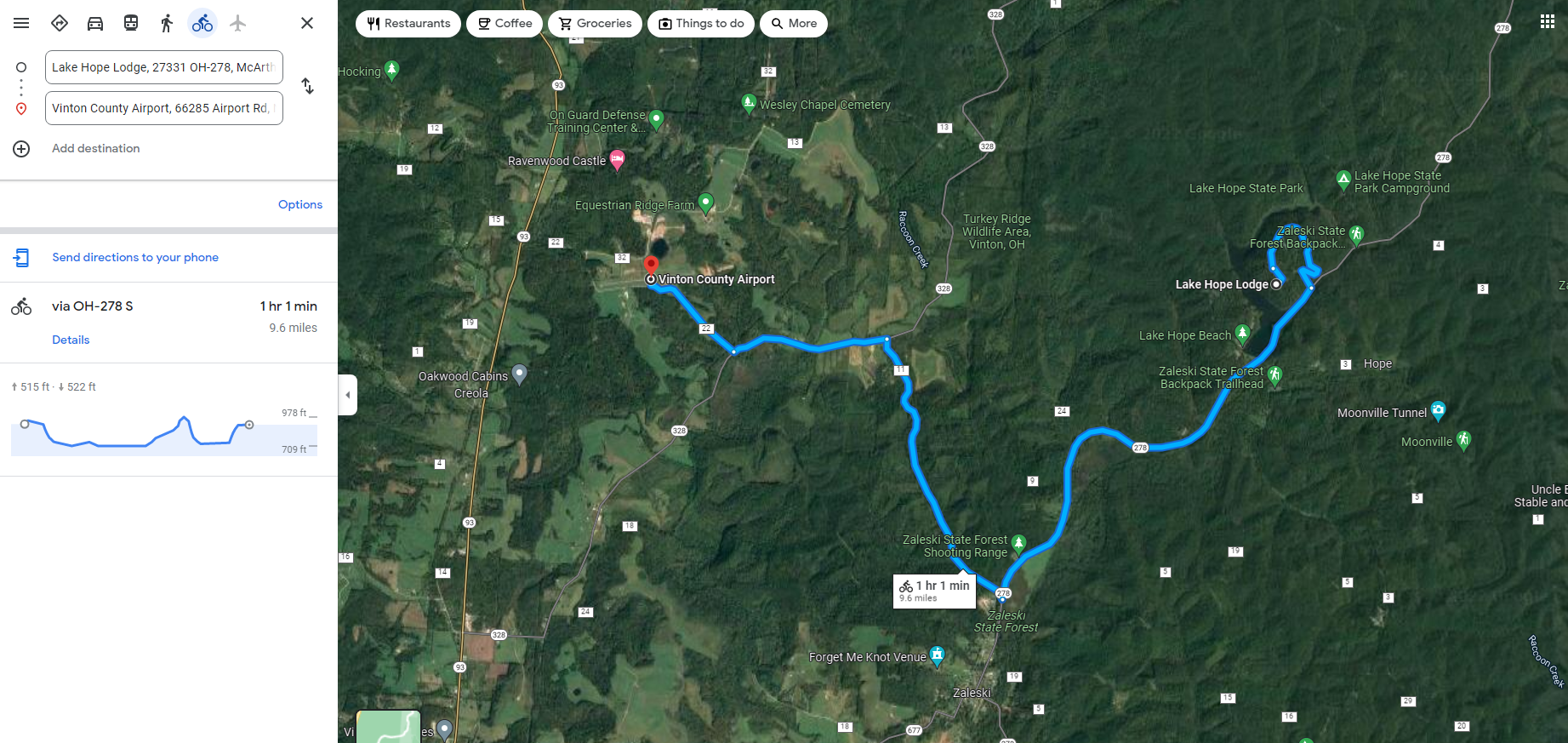Reverse starting point and destination
This screenshot has height=743, width=1568.
[x=308, y=86]
